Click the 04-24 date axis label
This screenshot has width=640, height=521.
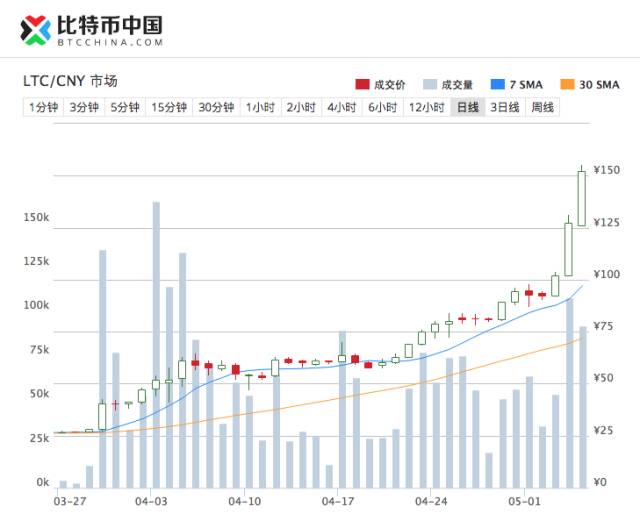tap(431, 501)
